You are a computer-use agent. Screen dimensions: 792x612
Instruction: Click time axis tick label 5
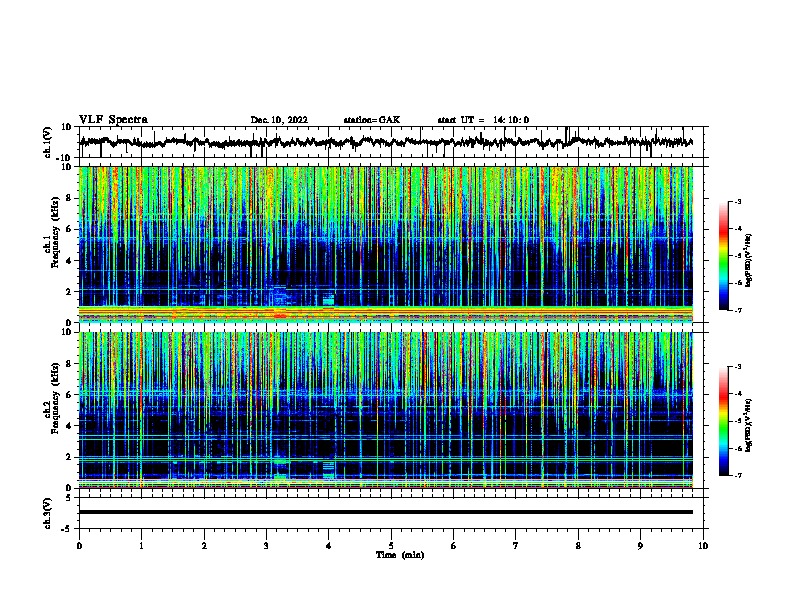tap(391, 546)
